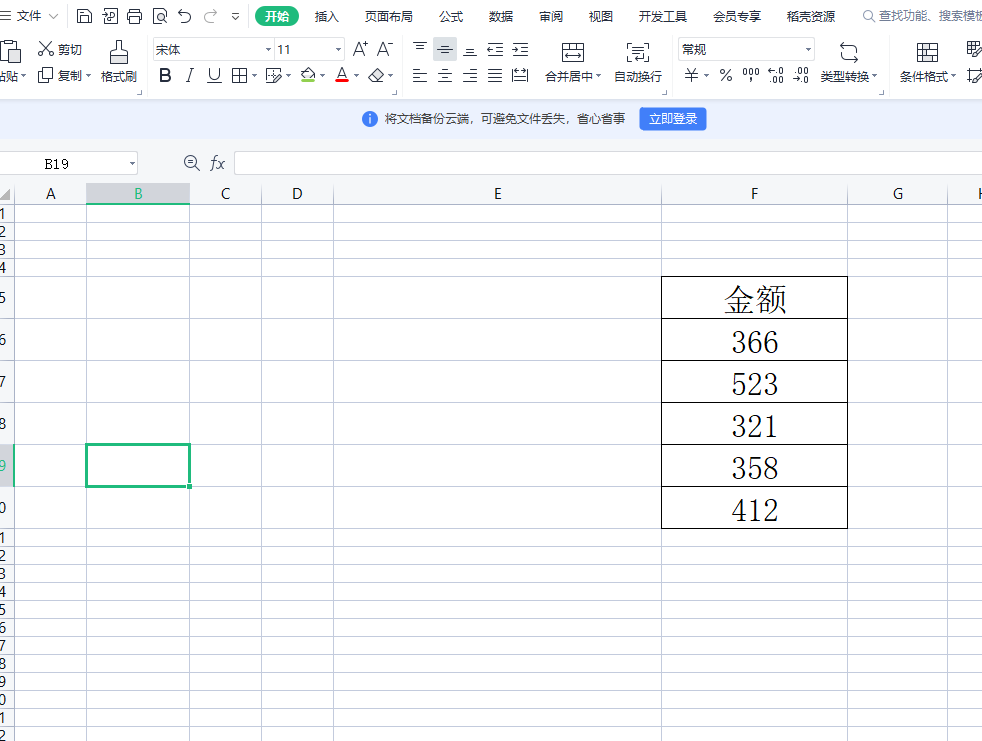Image resolution: width=982 pixels, height=741 pixels.
Task: Justify text alignment icon
Action: 495,76
